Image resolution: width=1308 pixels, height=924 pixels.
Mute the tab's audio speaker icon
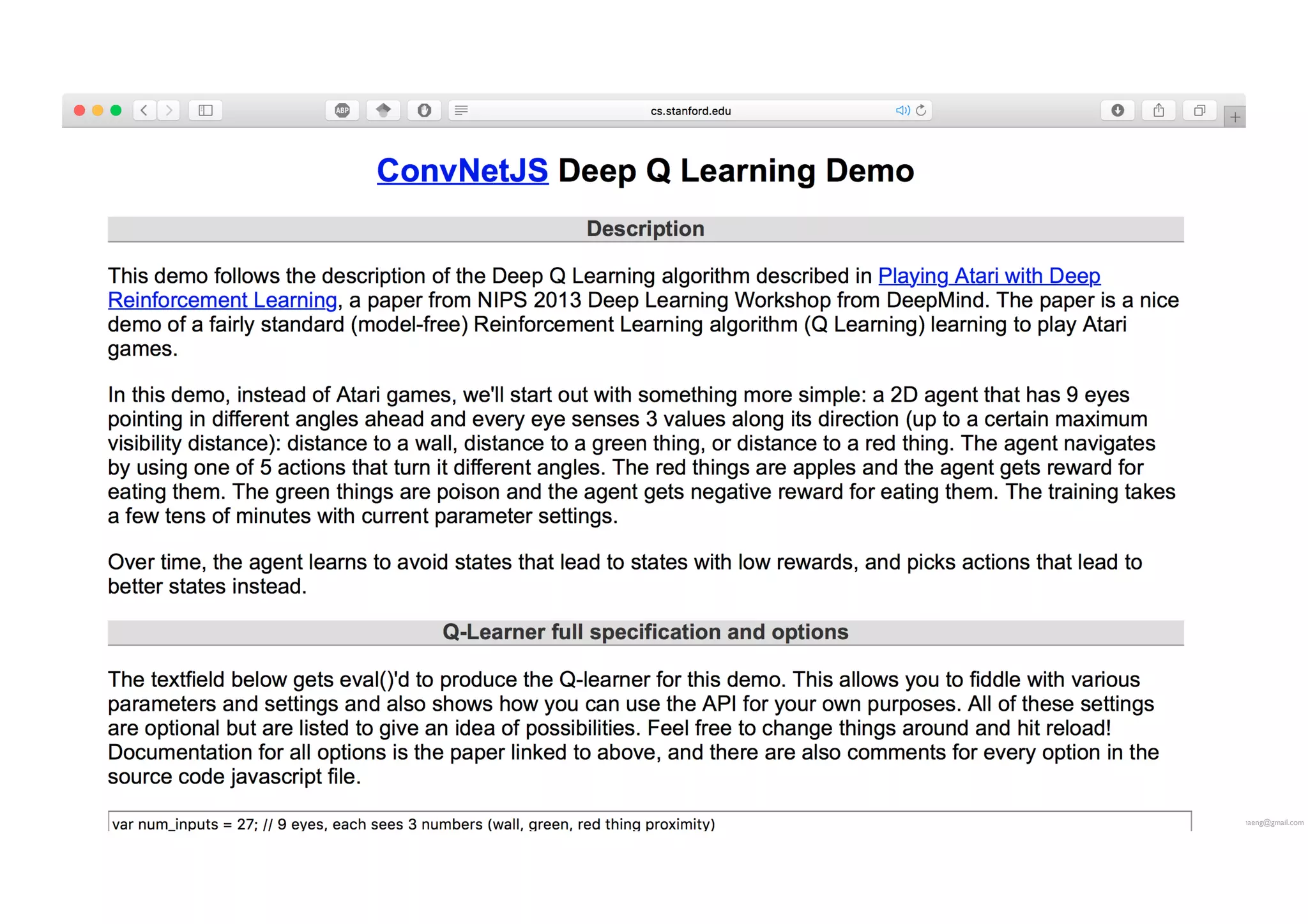click(x=902, y=110)
